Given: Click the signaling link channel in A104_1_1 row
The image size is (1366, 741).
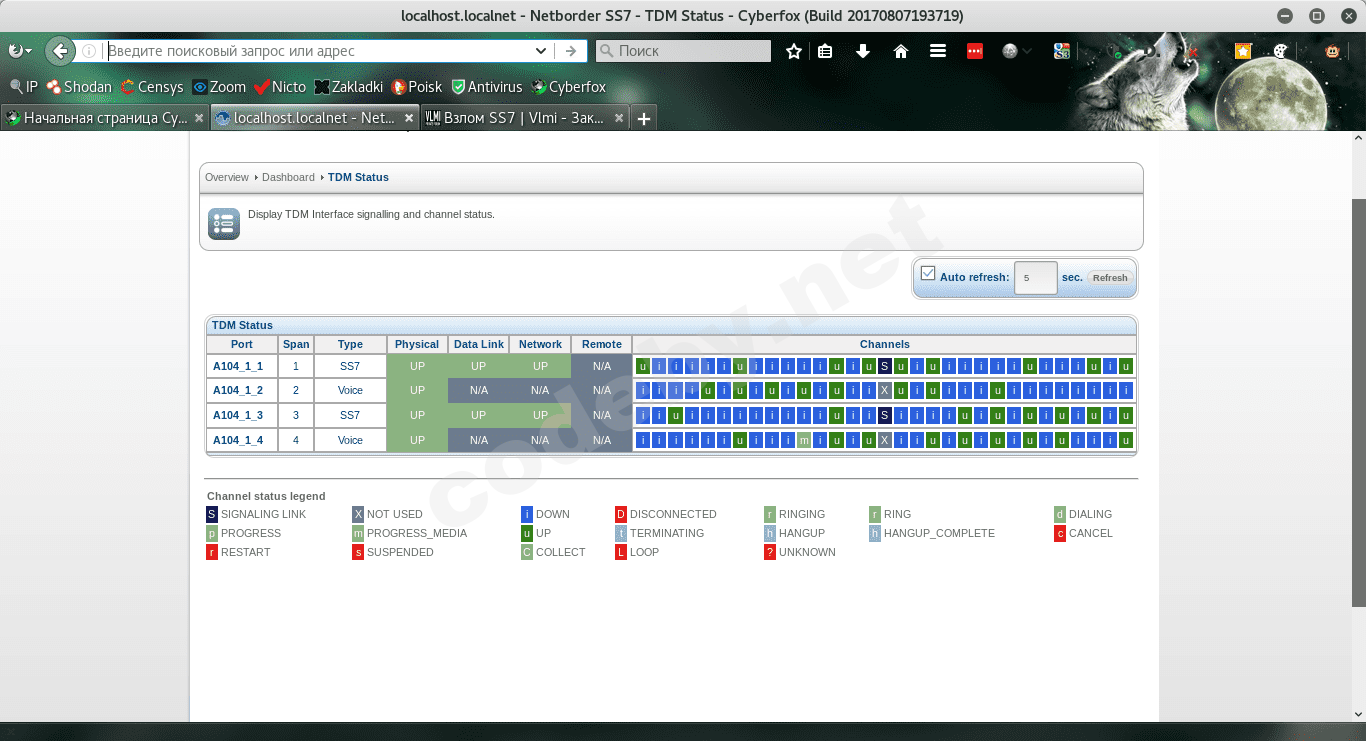Looking at the screenshot, I should click(884, 366).
